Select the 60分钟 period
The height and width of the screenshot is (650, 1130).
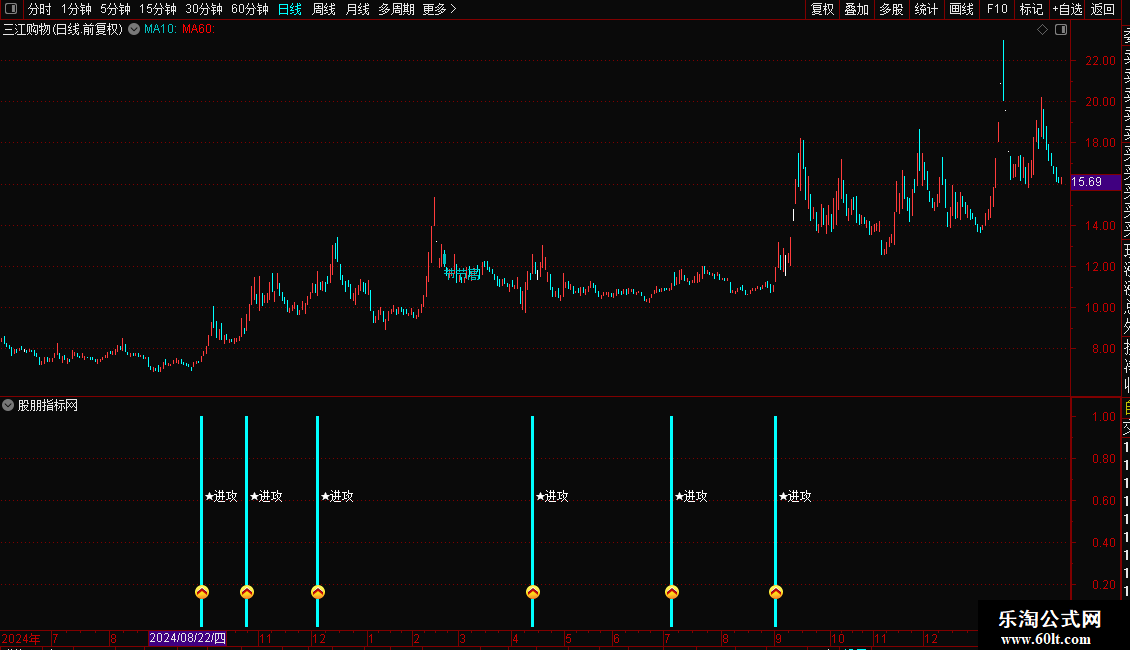pos(249,9)
